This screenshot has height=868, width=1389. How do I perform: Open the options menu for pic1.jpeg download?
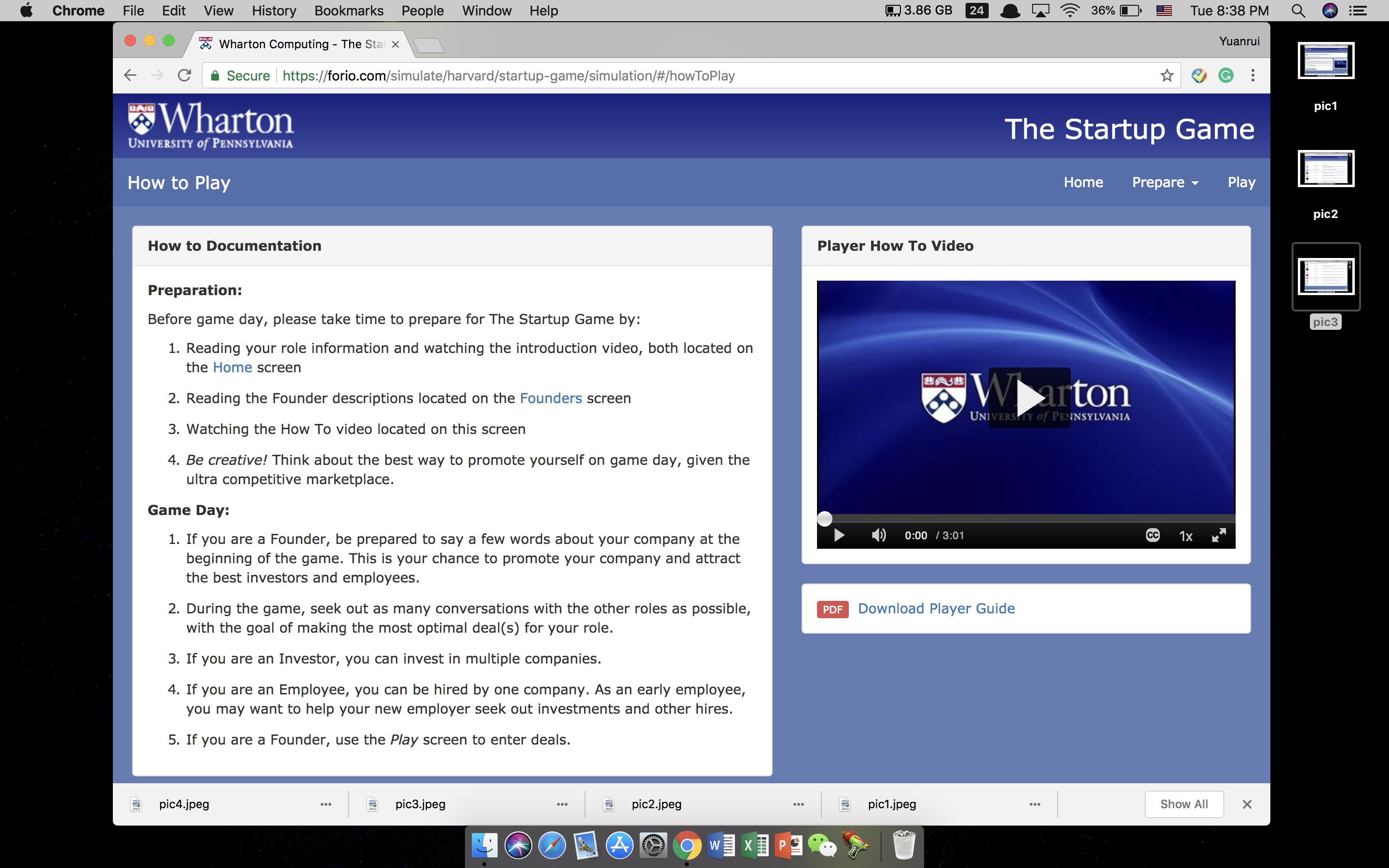1035,804
